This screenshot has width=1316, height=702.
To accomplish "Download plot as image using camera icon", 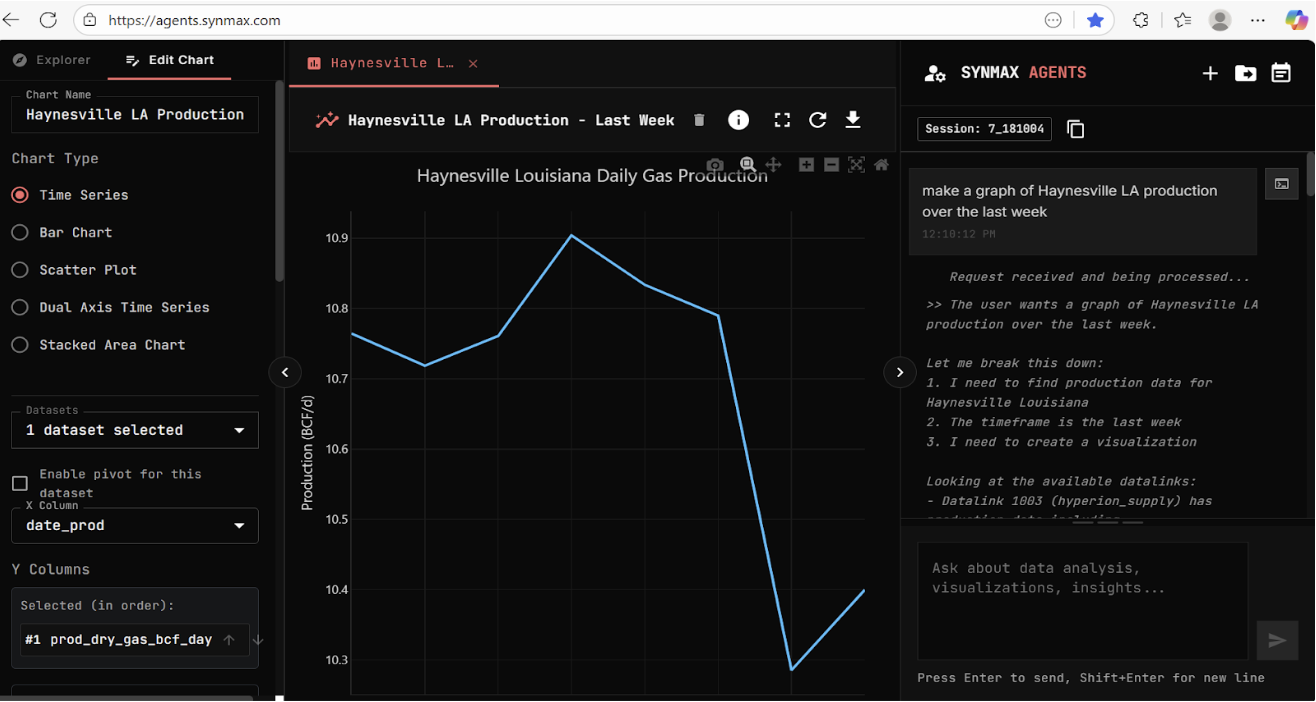I will (x=714, y=165).
